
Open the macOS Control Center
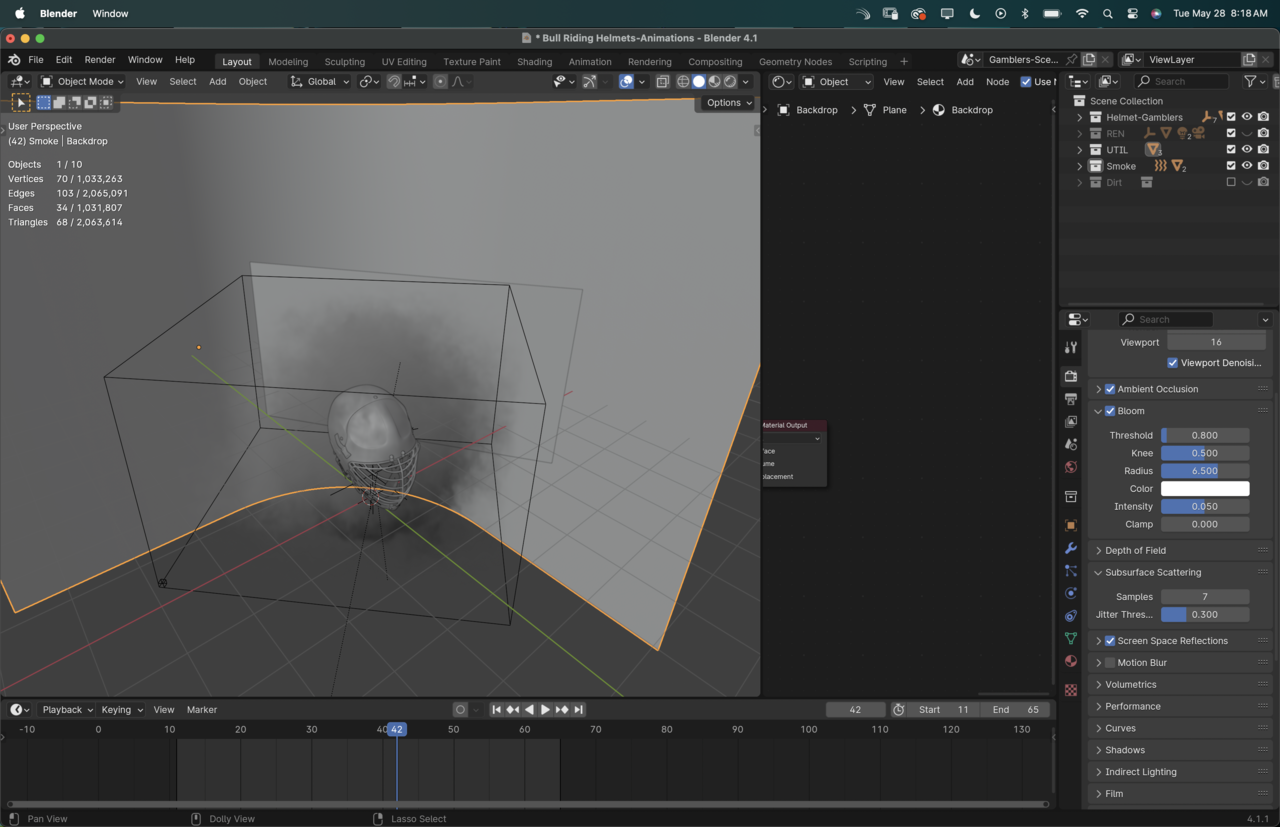[x=1132, y=14]
